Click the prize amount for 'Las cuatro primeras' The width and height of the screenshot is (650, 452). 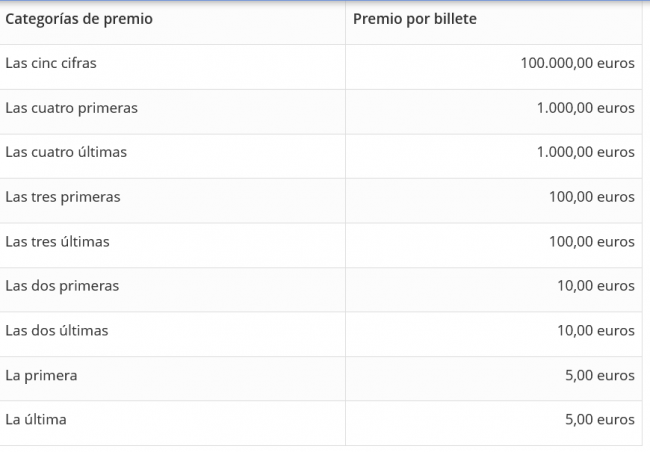[x=585, y=108]
